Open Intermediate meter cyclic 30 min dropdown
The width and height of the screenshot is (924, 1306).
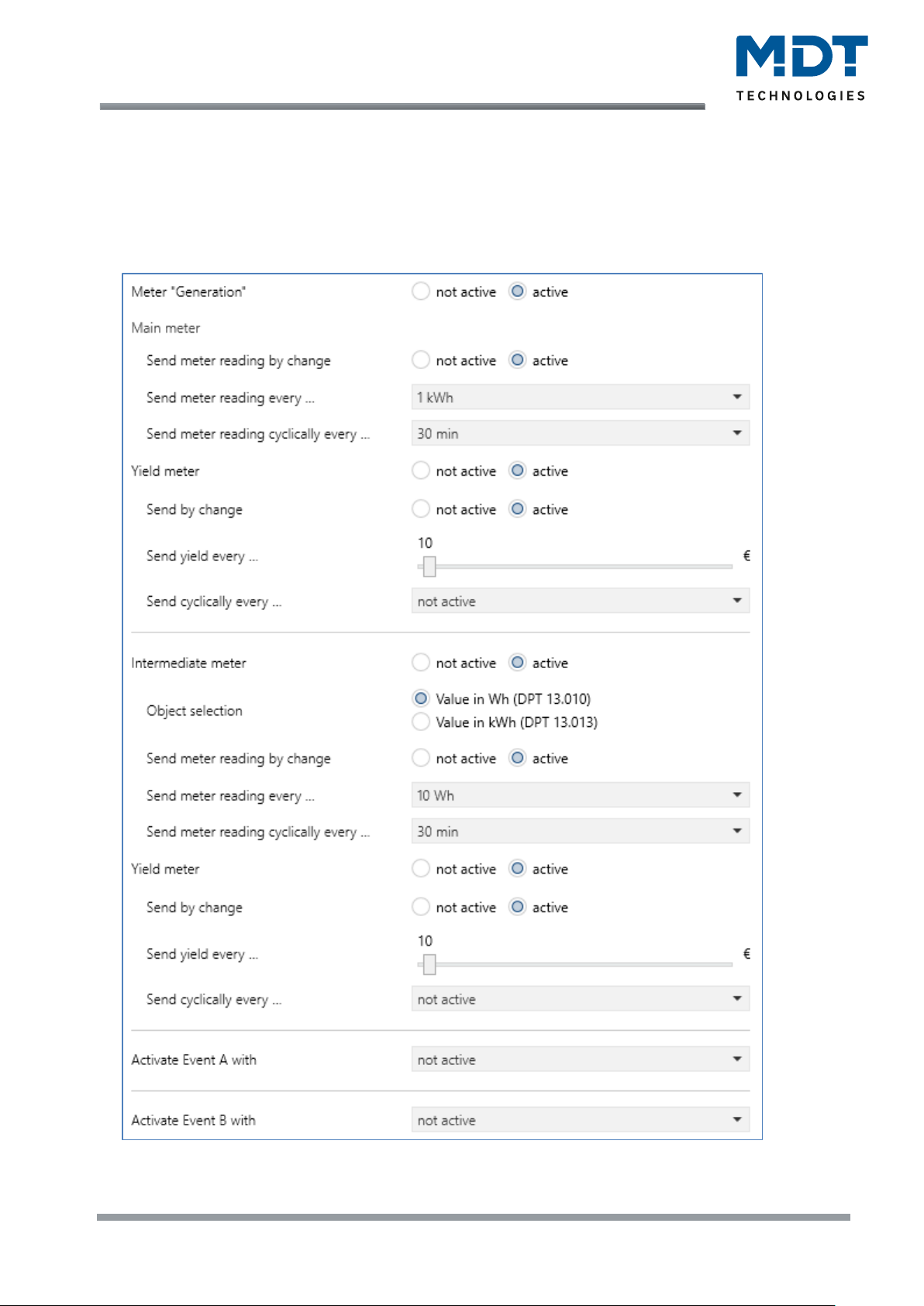(581, 831)
